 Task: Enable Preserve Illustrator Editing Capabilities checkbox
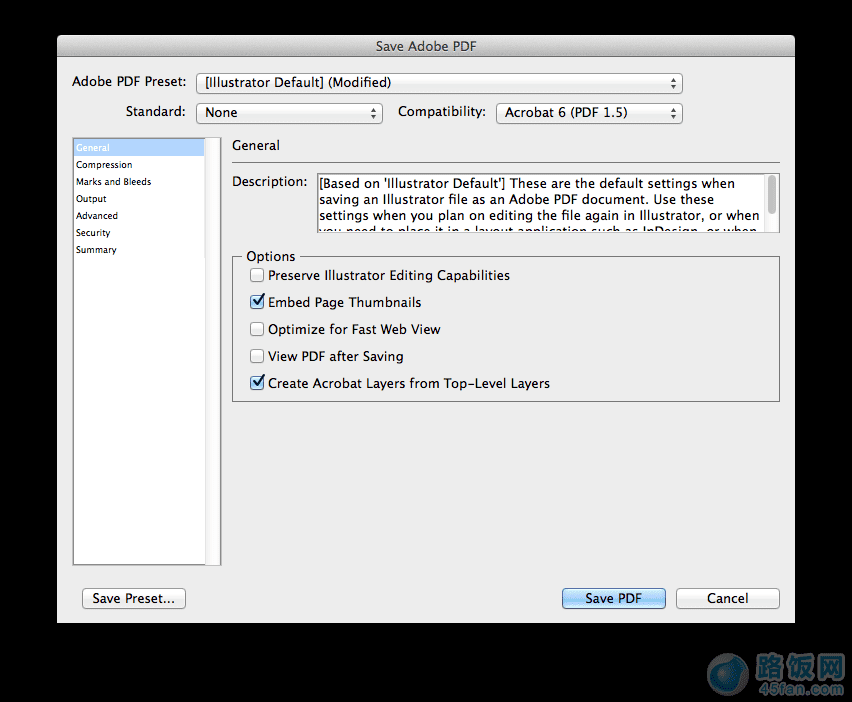(x=257, y=275)
